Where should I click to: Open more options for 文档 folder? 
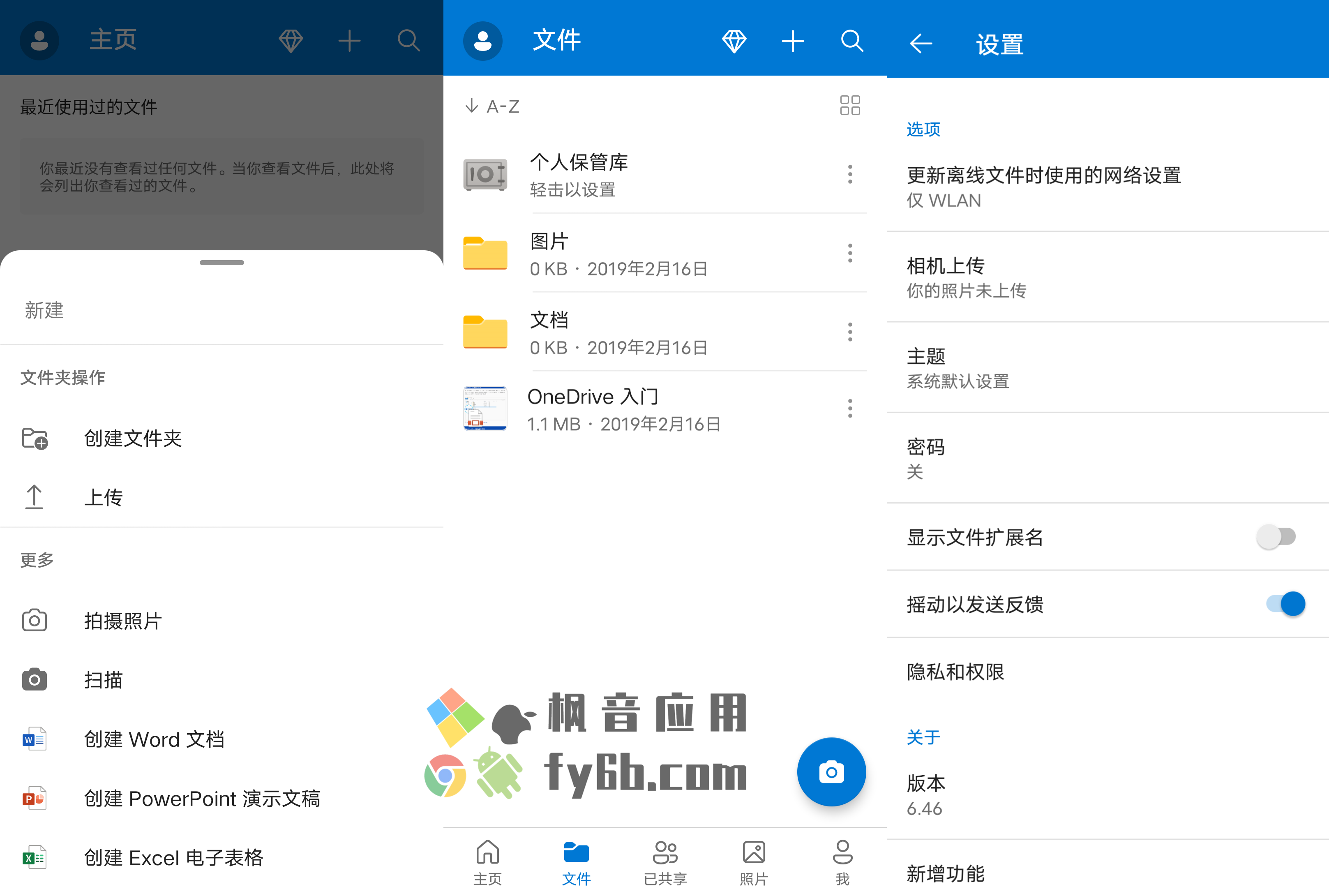tap(850, 332)
